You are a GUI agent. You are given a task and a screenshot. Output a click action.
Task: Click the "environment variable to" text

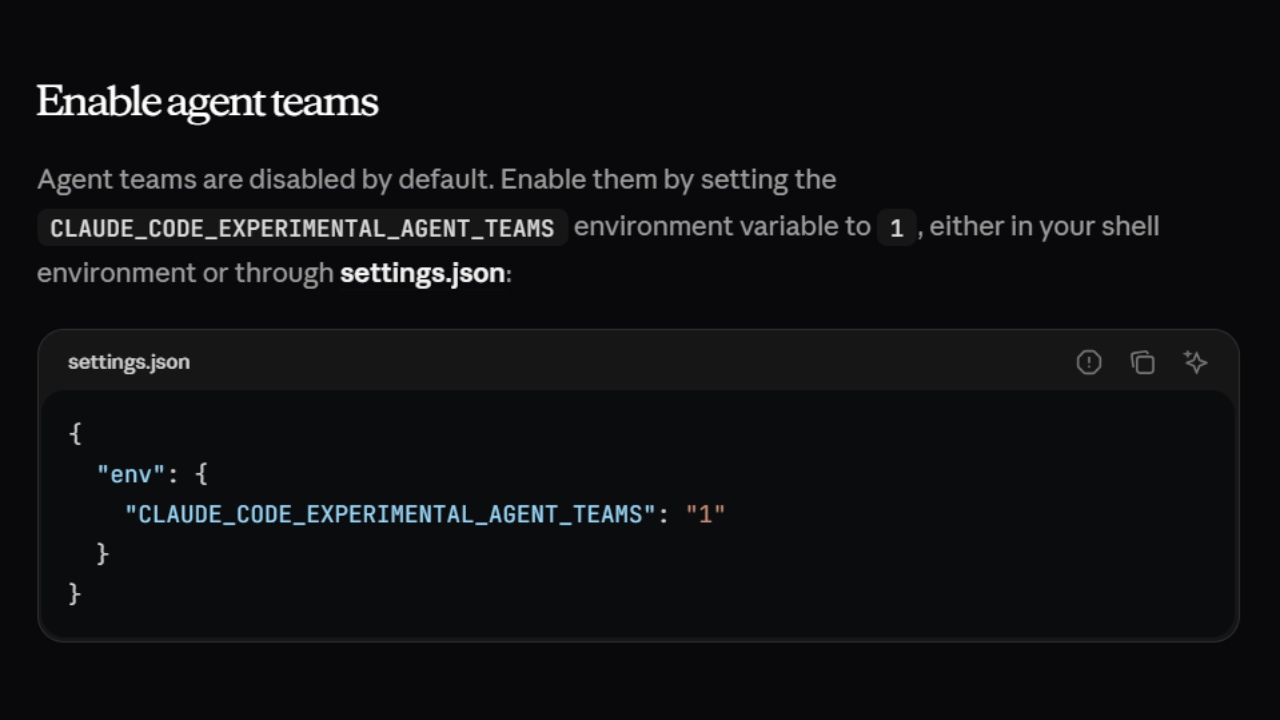722,227
